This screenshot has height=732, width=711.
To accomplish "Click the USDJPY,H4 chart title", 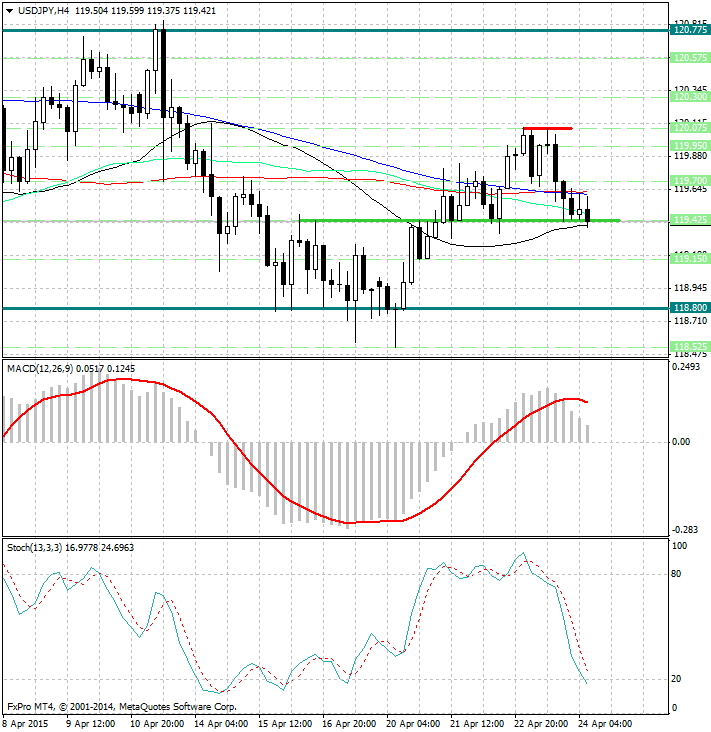I will click(x=36, y=9).
